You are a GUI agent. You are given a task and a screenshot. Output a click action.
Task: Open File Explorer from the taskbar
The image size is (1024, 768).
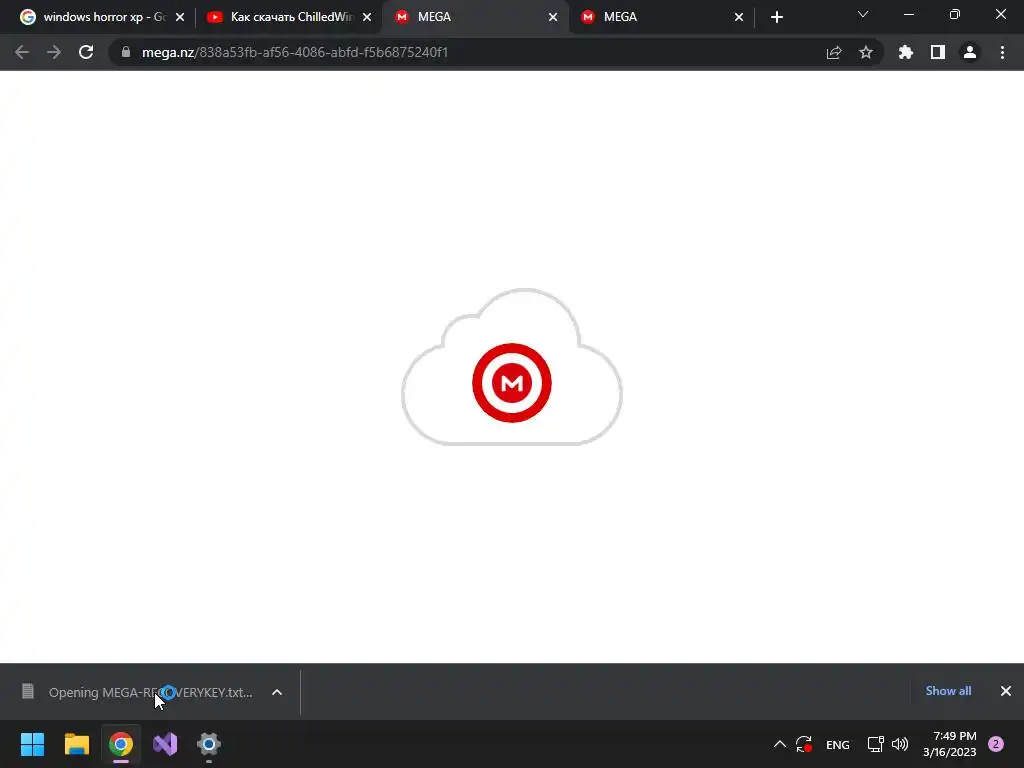[77, 744]
